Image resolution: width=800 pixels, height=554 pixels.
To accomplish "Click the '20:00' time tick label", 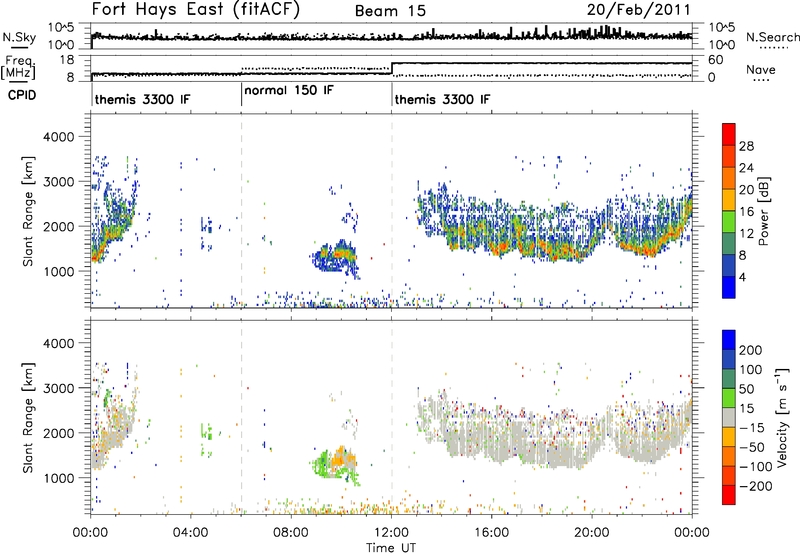I will 591,533.
